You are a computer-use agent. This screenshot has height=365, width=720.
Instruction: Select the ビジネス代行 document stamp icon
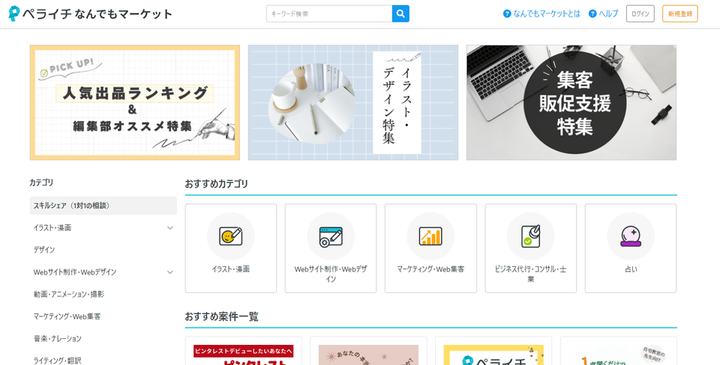[x=530, y=236]
